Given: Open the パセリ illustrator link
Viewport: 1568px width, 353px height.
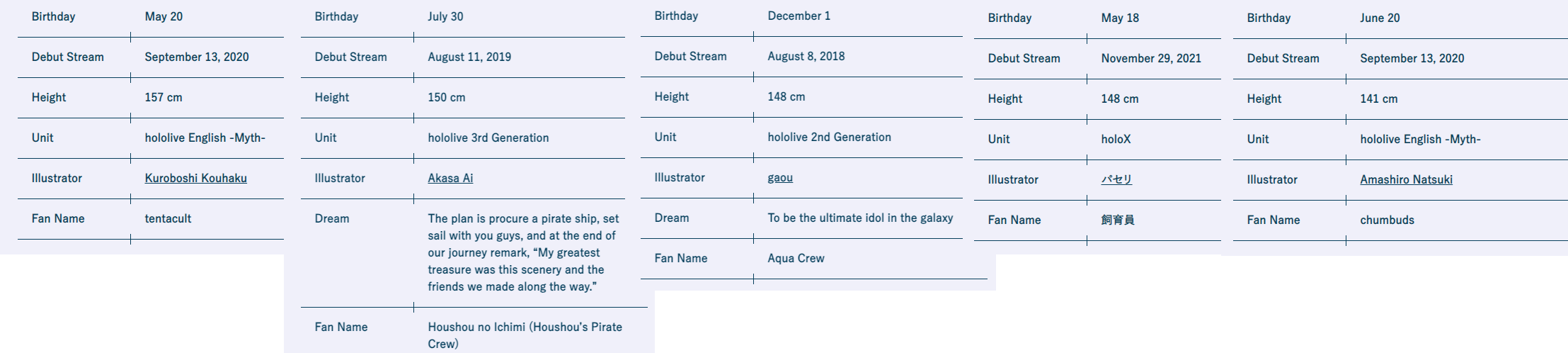Looking at the screenshot, I should pos(1116,179).
